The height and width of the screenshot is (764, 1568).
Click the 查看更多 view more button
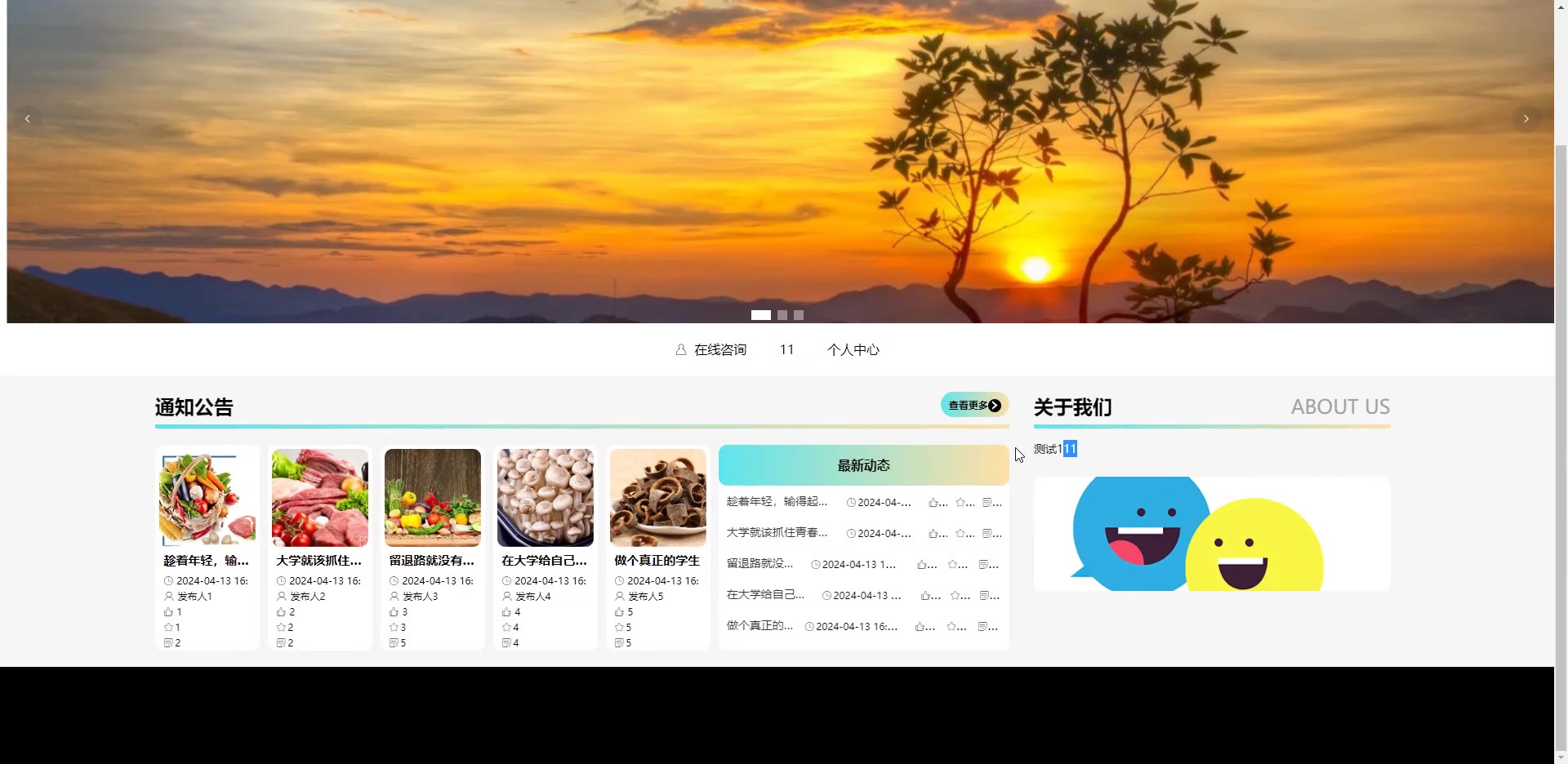[x=974, y=405]
